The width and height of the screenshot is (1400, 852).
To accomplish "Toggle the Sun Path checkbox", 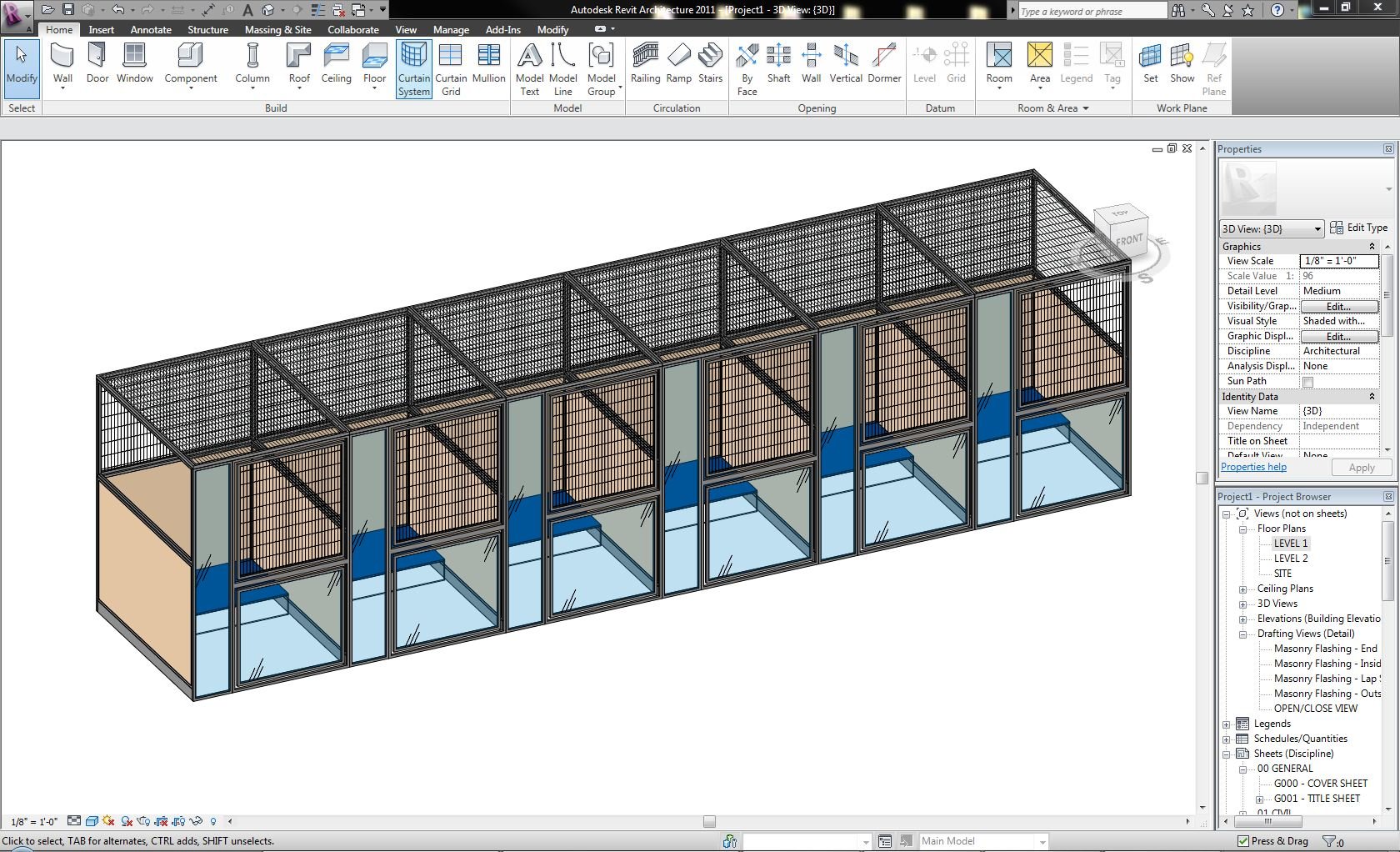I will click(1307, 382).
